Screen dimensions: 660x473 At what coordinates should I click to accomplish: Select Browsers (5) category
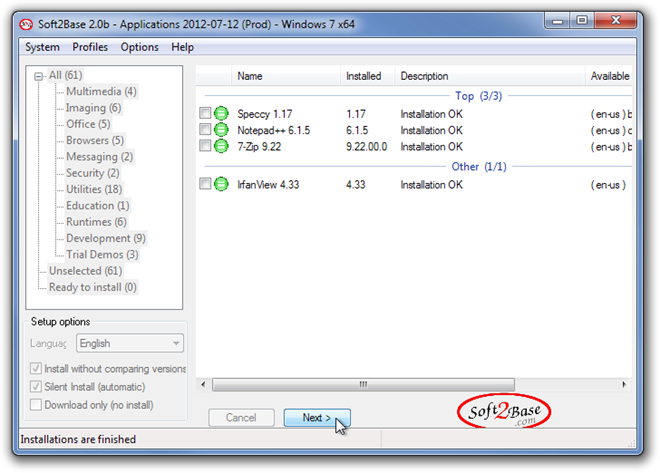(x=95, y=140)
